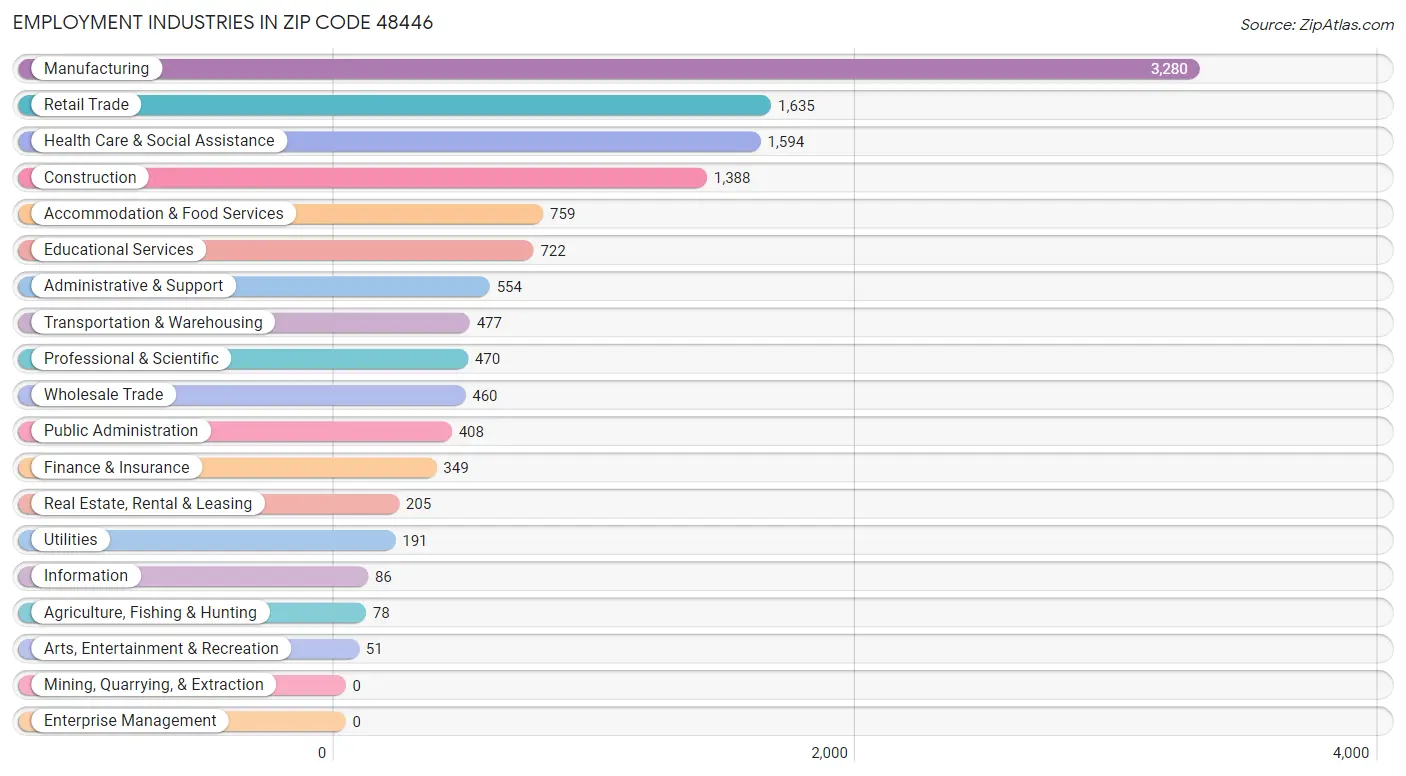Click the 4,000 axis tick label

click(x=1351, y=753)
